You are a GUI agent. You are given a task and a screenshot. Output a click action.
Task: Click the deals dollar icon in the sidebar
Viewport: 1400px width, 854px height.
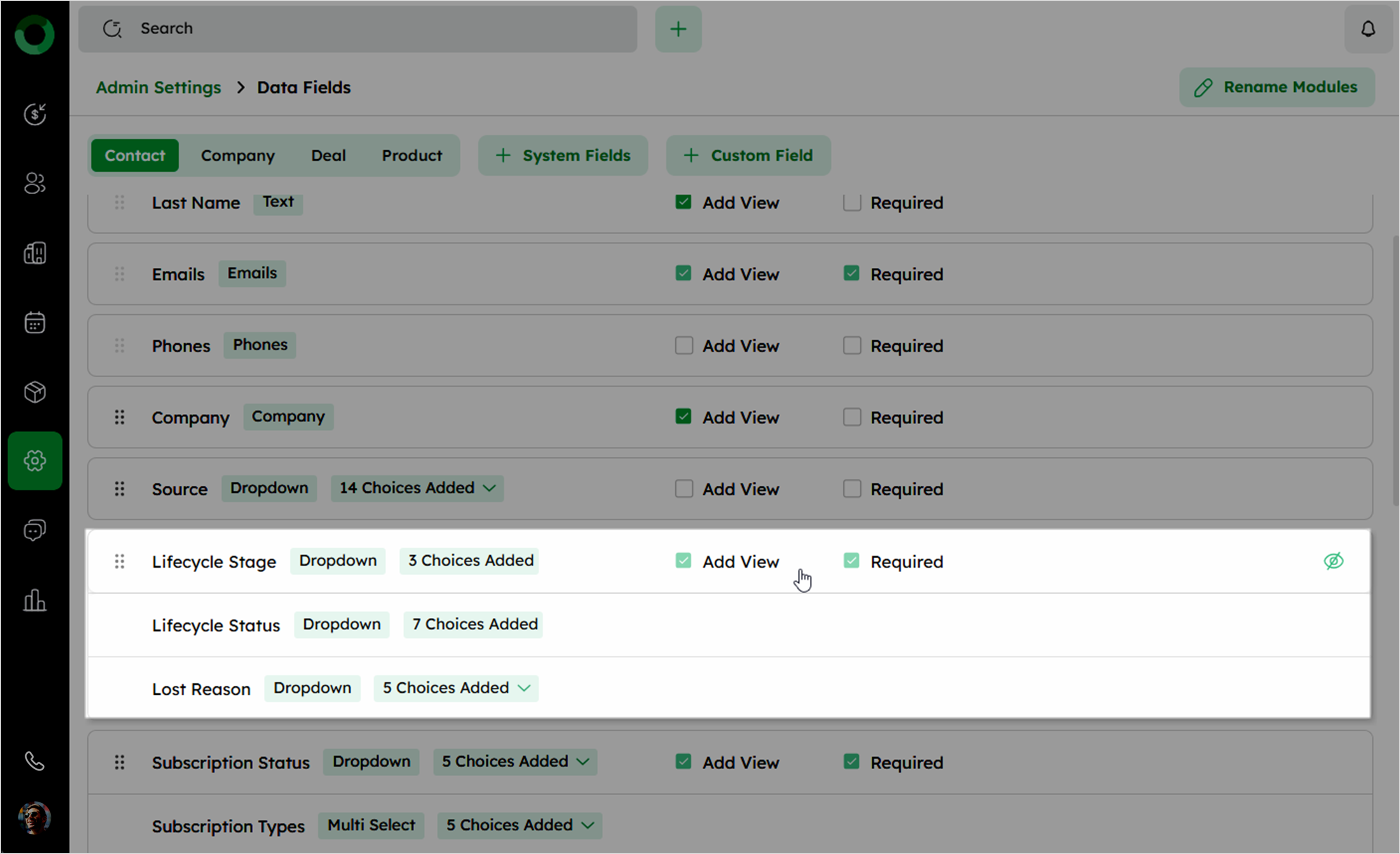pos(35,114)
